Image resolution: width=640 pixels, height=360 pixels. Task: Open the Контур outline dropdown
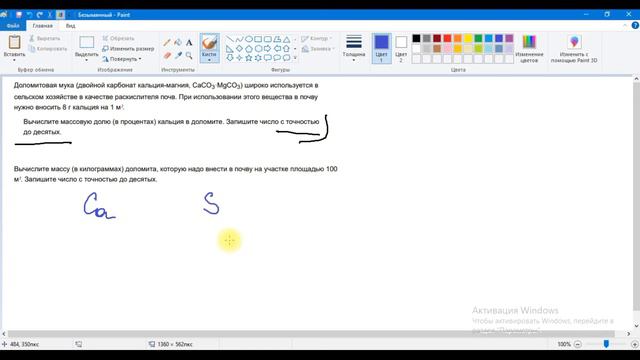click(317, 38)
